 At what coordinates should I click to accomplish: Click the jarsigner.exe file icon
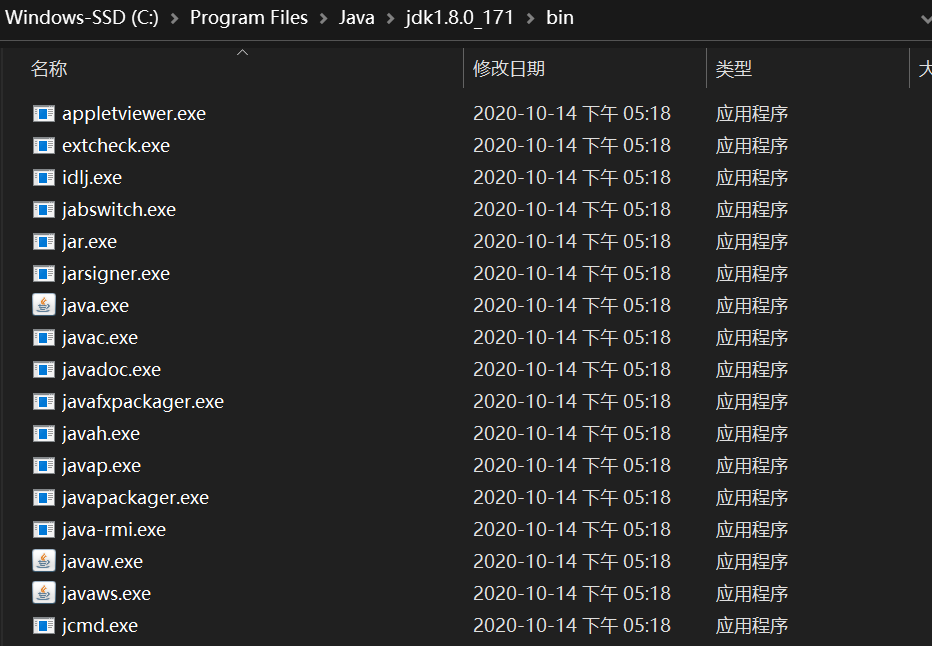43,273
